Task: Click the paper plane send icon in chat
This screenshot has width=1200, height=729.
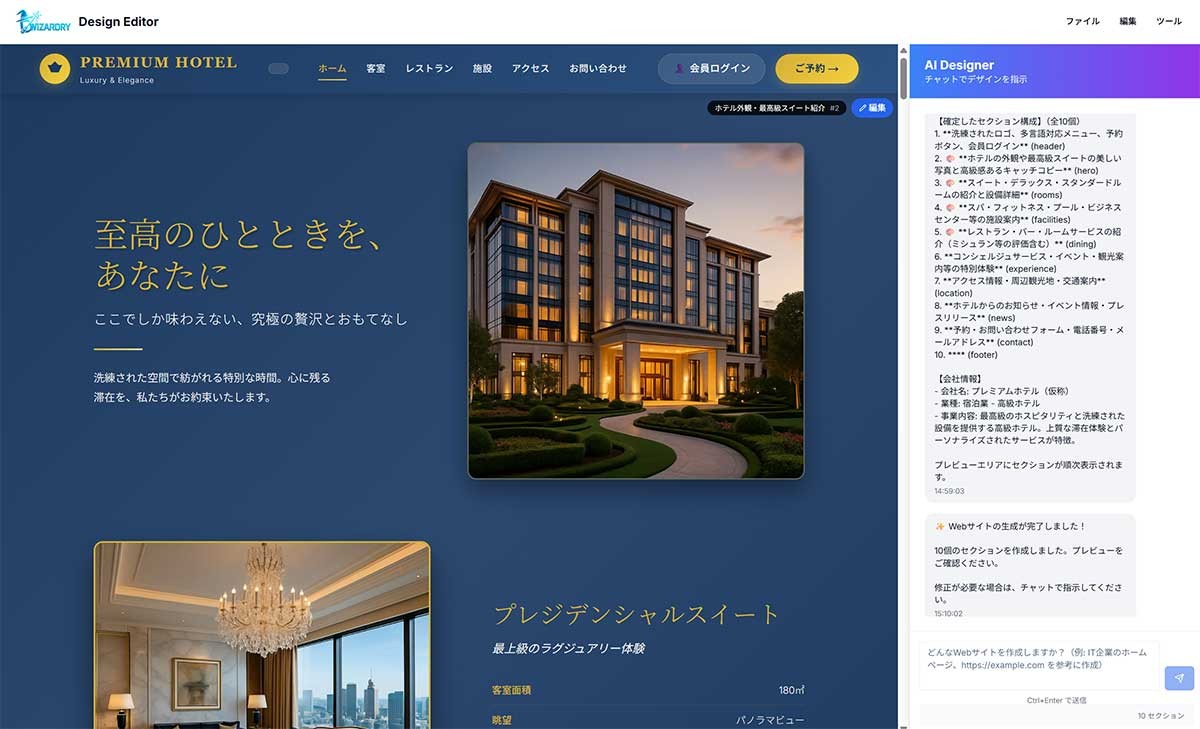Action: tap(1178, 678)
